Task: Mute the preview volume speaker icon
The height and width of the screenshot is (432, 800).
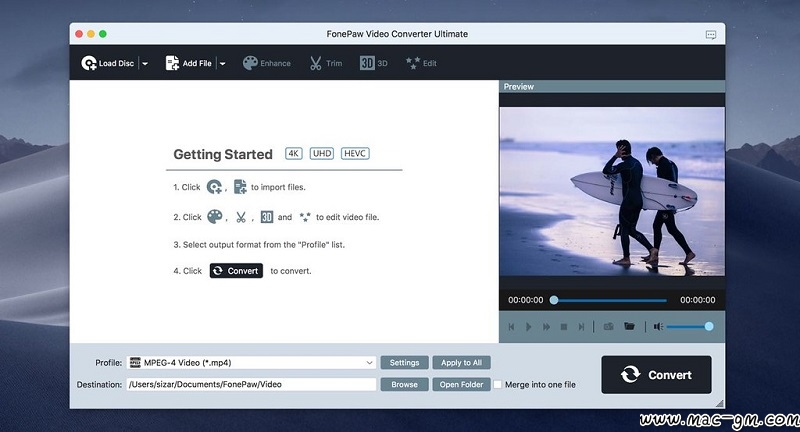Action: tap(659, 326)
